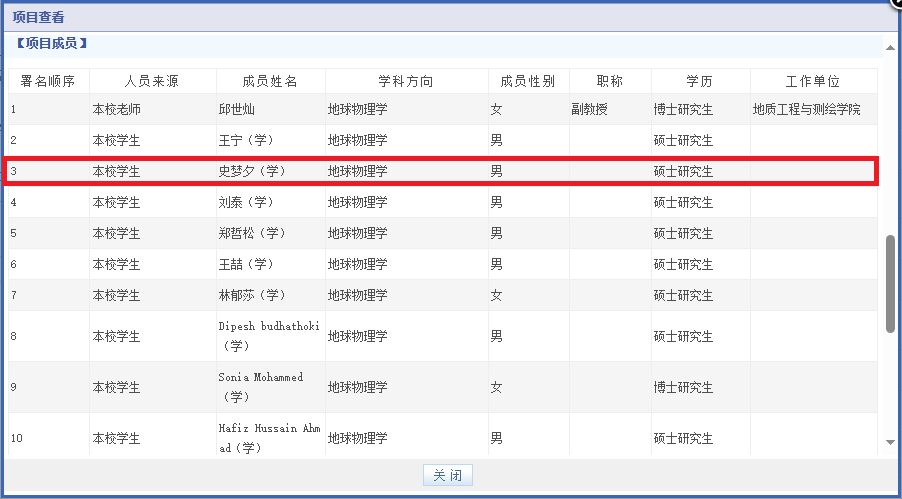Click the 成员姓名 column header
Image resolution: width=902 pixels, height=499 pixels.
coord(270,82)
